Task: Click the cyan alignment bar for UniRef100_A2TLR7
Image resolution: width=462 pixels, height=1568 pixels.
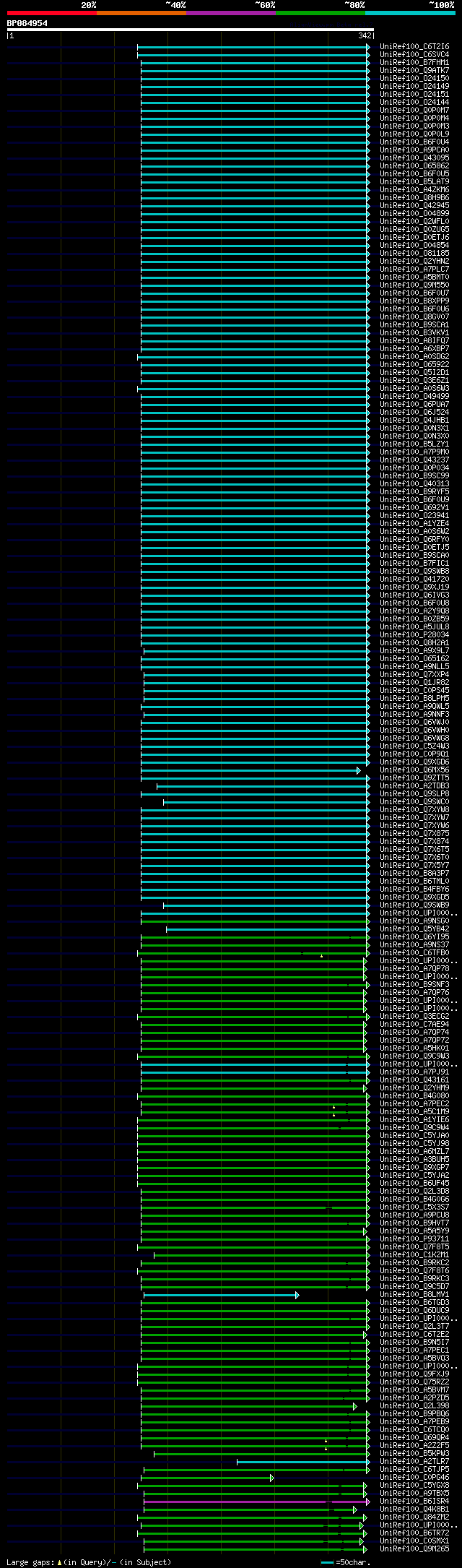Action: click(303, 1462)
